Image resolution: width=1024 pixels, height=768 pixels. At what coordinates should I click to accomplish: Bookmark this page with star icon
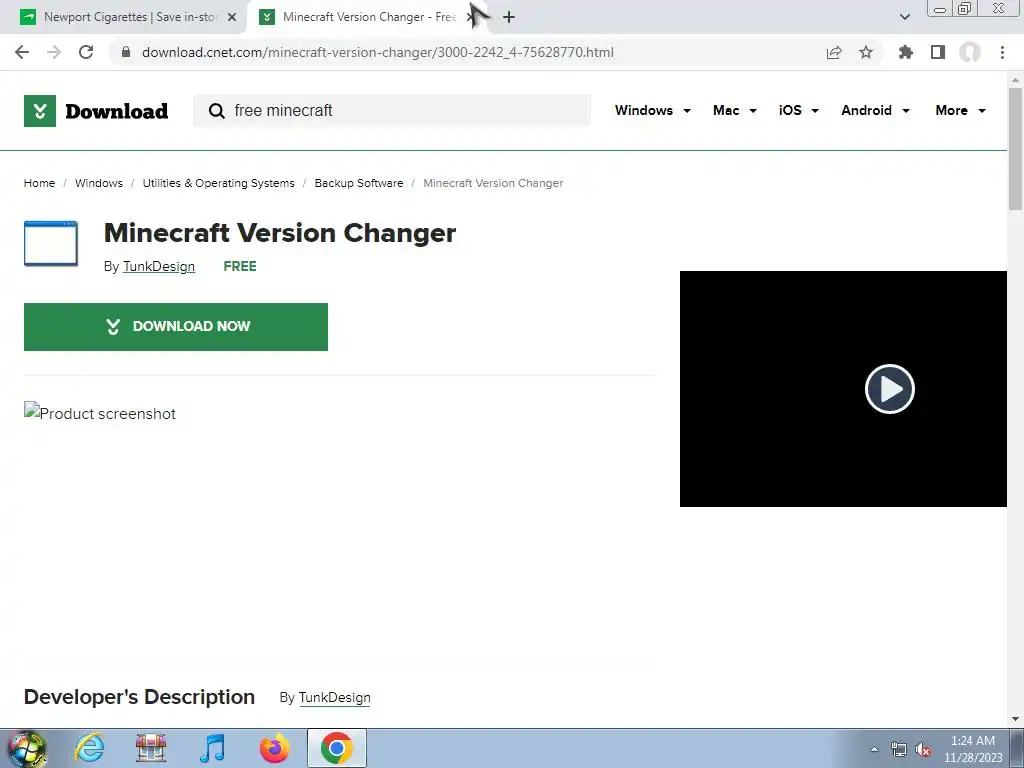coord(866,52)
